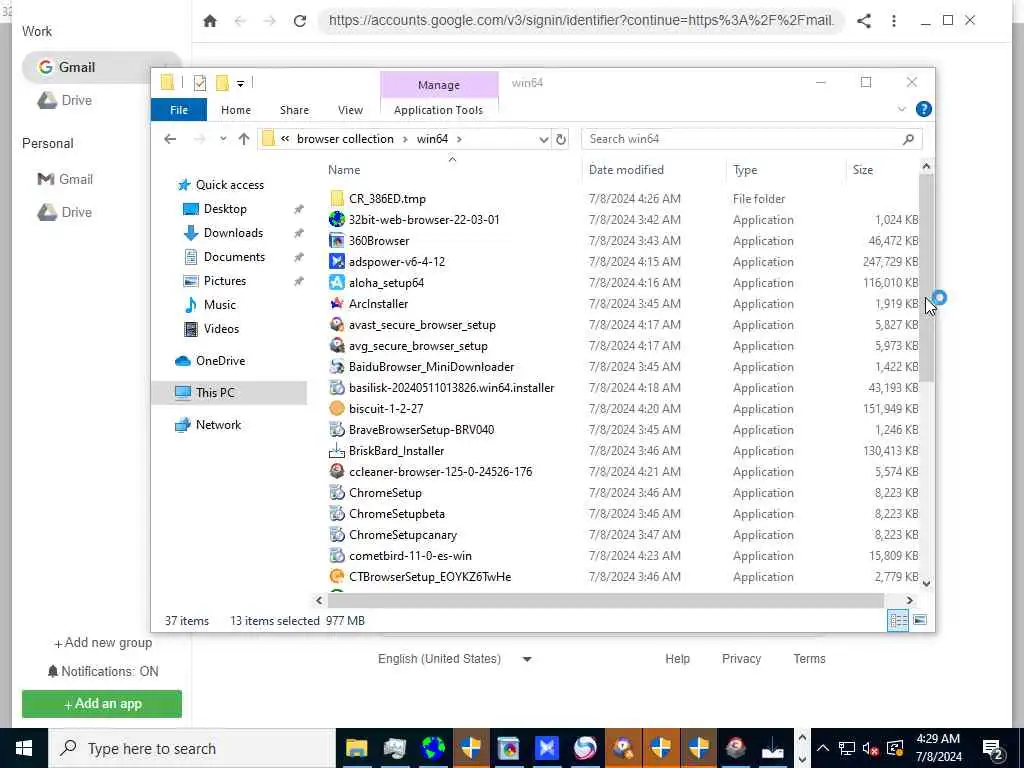
Task: Expand the address bar history dropdown
Action: (x=543, y=139)
